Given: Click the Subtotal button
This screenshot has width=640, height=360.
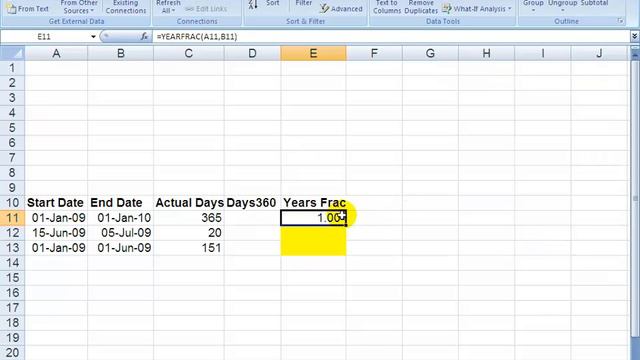Looking at the screenshot, I should (594, 4).
